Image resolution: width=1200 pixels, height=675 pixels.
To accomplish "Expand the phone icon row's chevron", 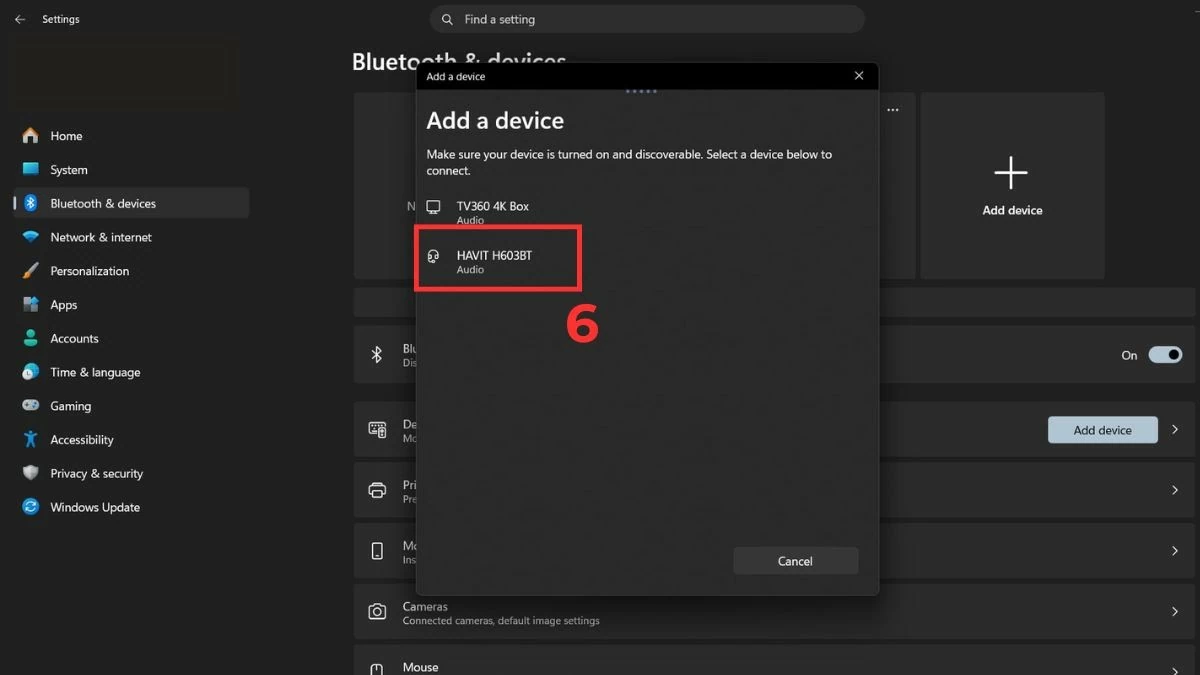I will pyautogui.click(x=1175, y=551).
